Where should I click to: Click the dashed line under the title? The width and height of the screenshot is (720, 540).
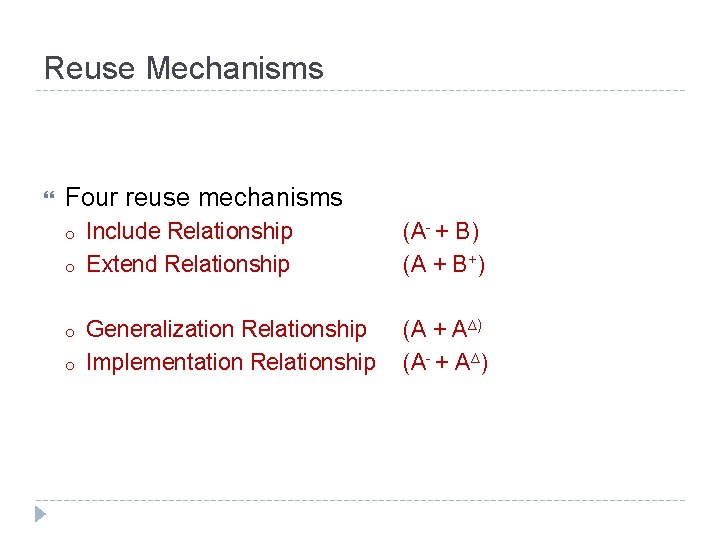click(x=360, y=90)
